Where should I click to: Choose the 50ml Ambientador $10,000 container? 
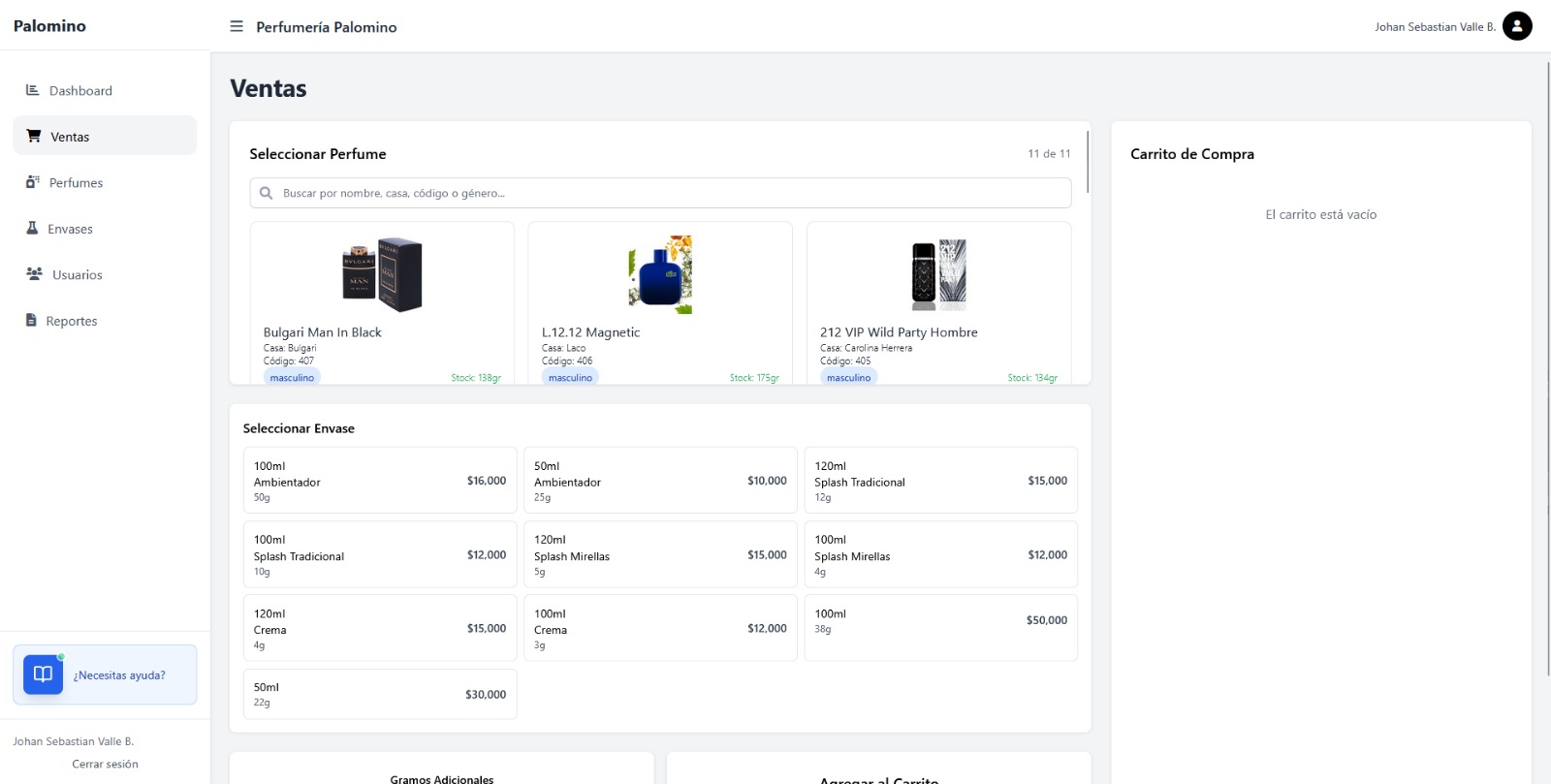tap(660, 481)
